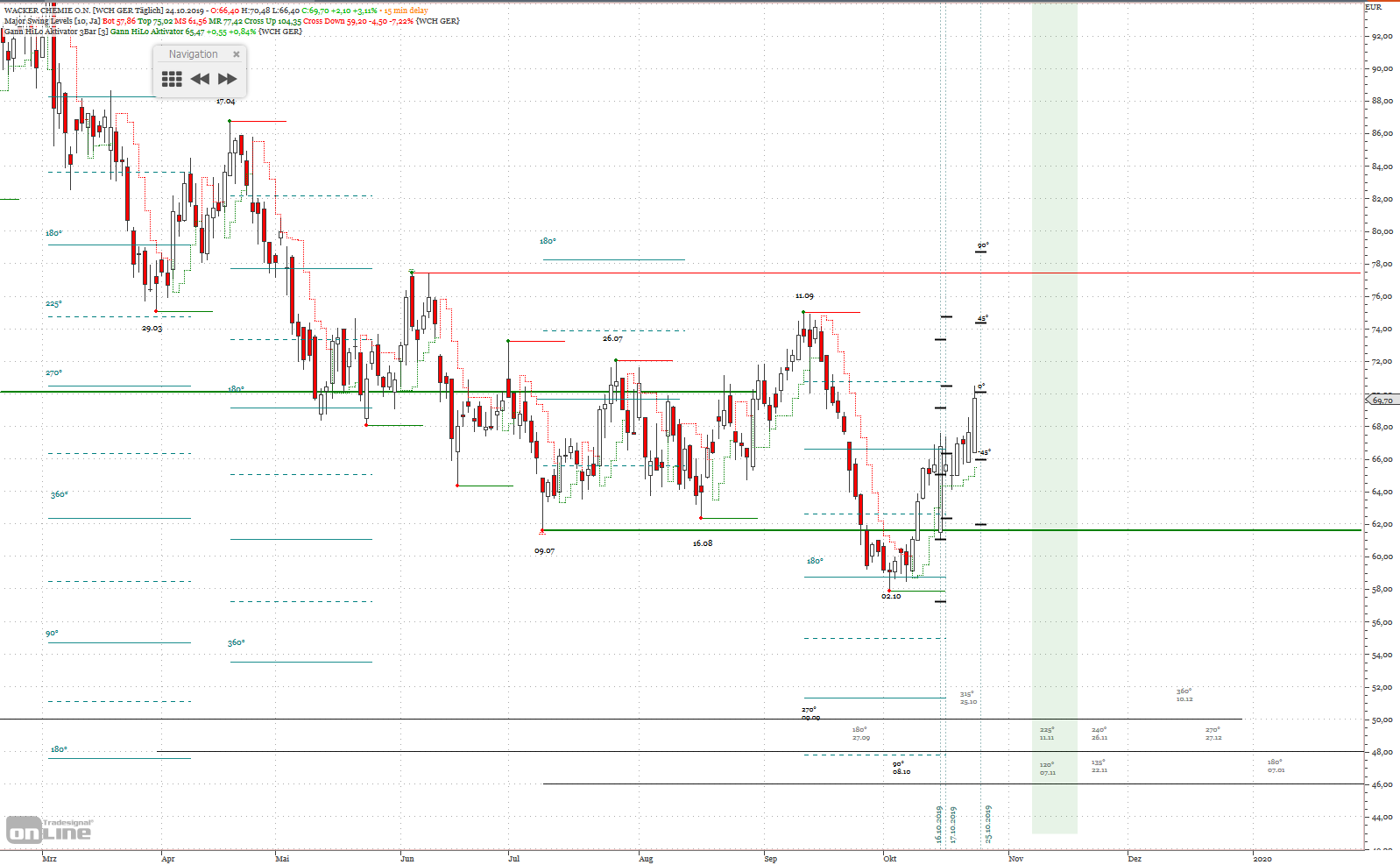
Task: Click the Sep month on time axis
Action: pos(771,859)
